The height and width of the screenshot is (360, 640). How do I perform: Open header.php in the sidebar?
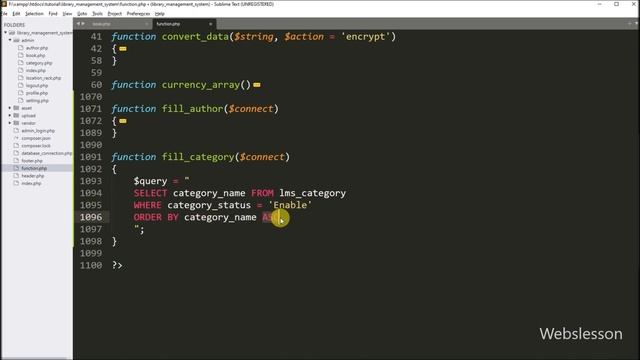pos(33,176)
